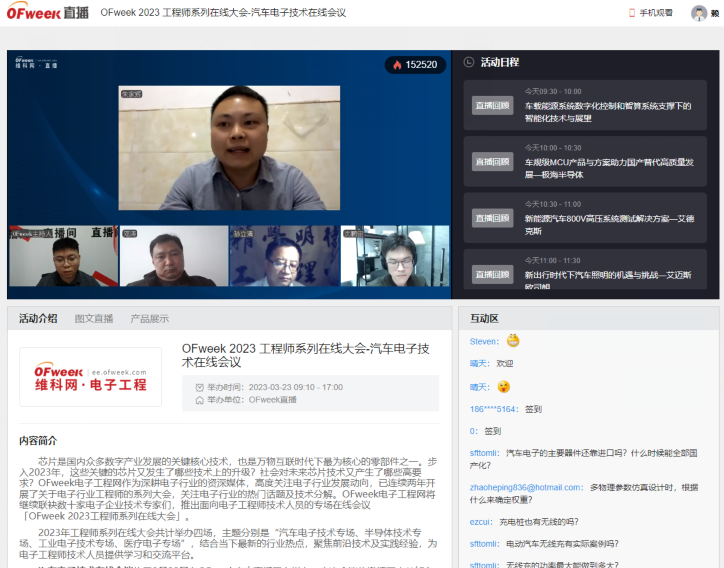Click the message 充电桩也有无线的吗?
This screenshot has width=724, height=568.
click(x=539, y=522)
